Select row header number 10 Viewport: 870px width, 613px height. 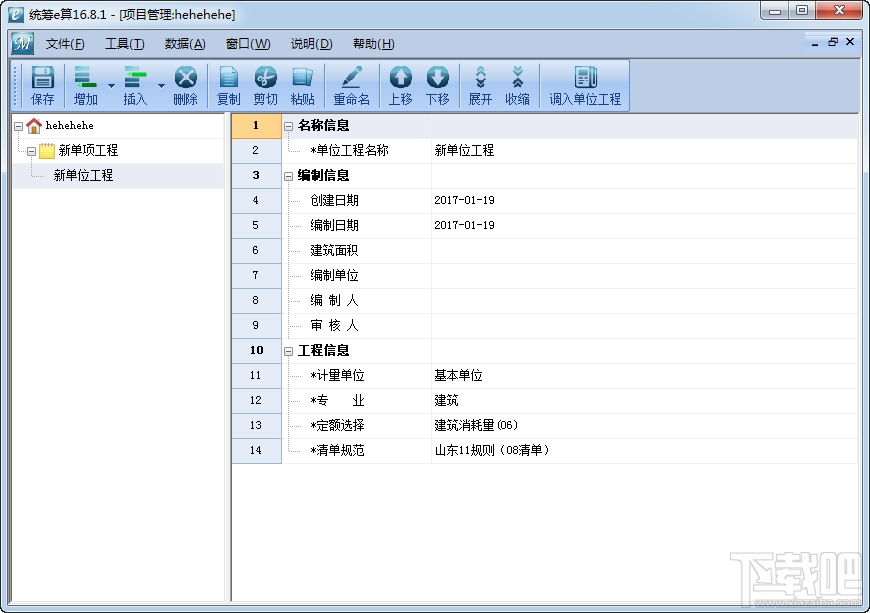(256, 350)
